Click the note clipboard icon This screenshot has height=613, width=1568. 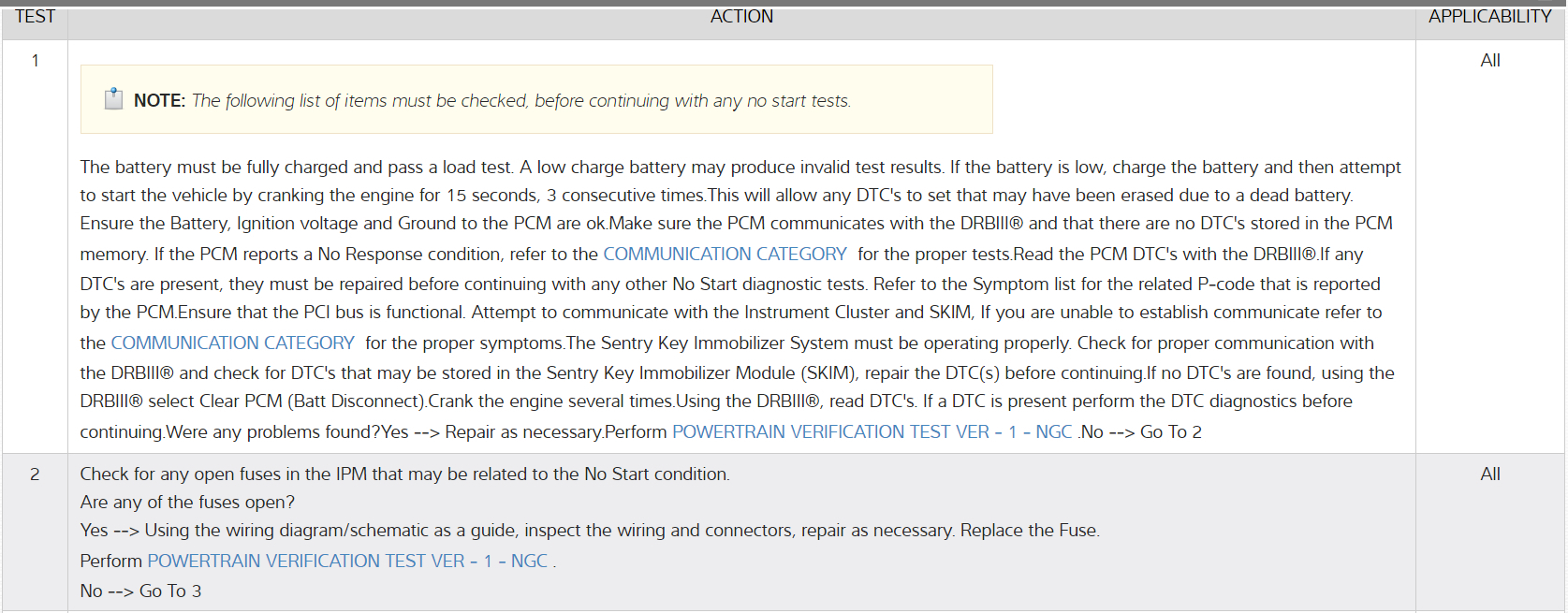tap(113, 99)
